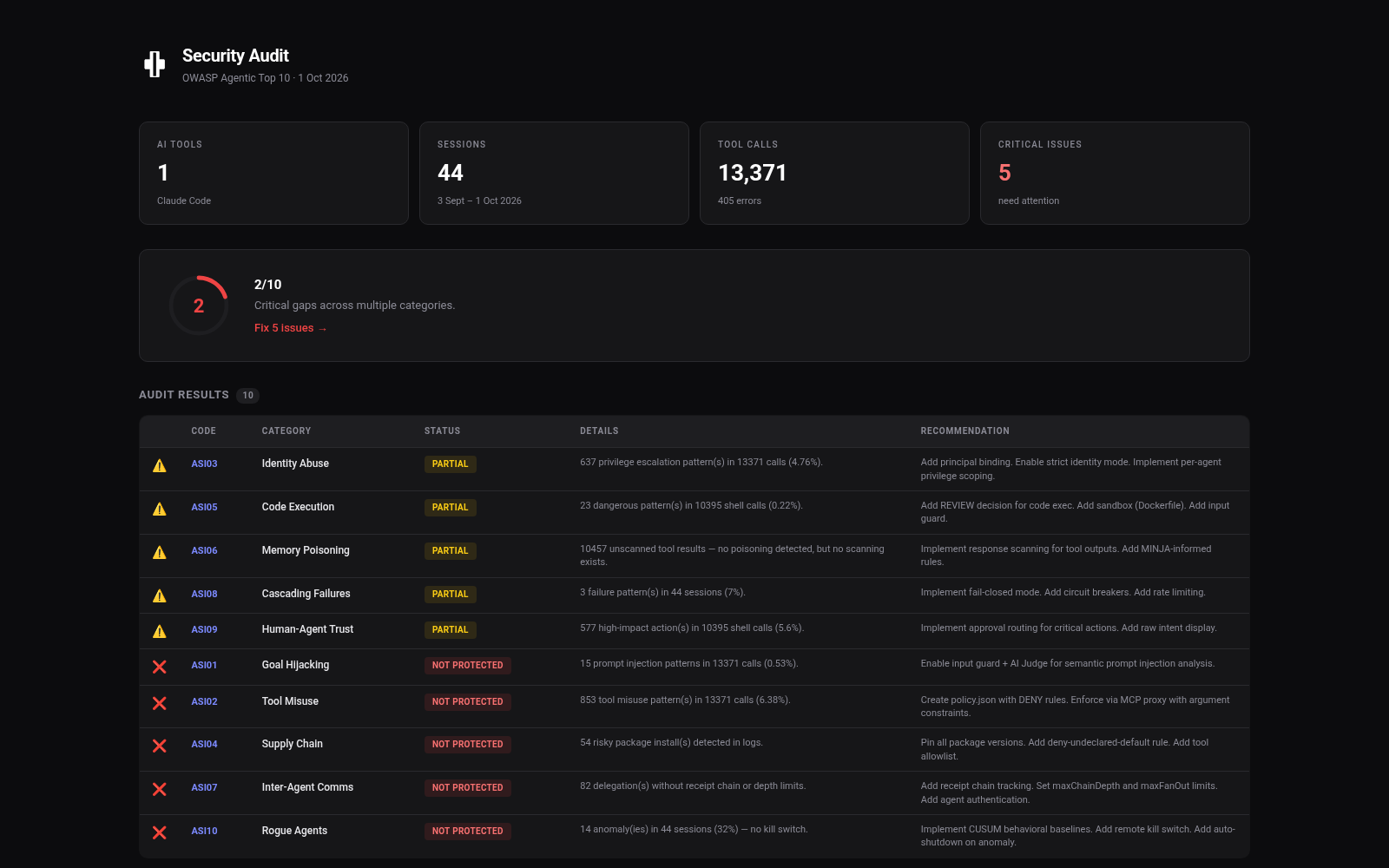The image size is (1389, 868).
Task: Click NOT PROTECTED badge for Rogue Agents
Action: tap(467, 832)
